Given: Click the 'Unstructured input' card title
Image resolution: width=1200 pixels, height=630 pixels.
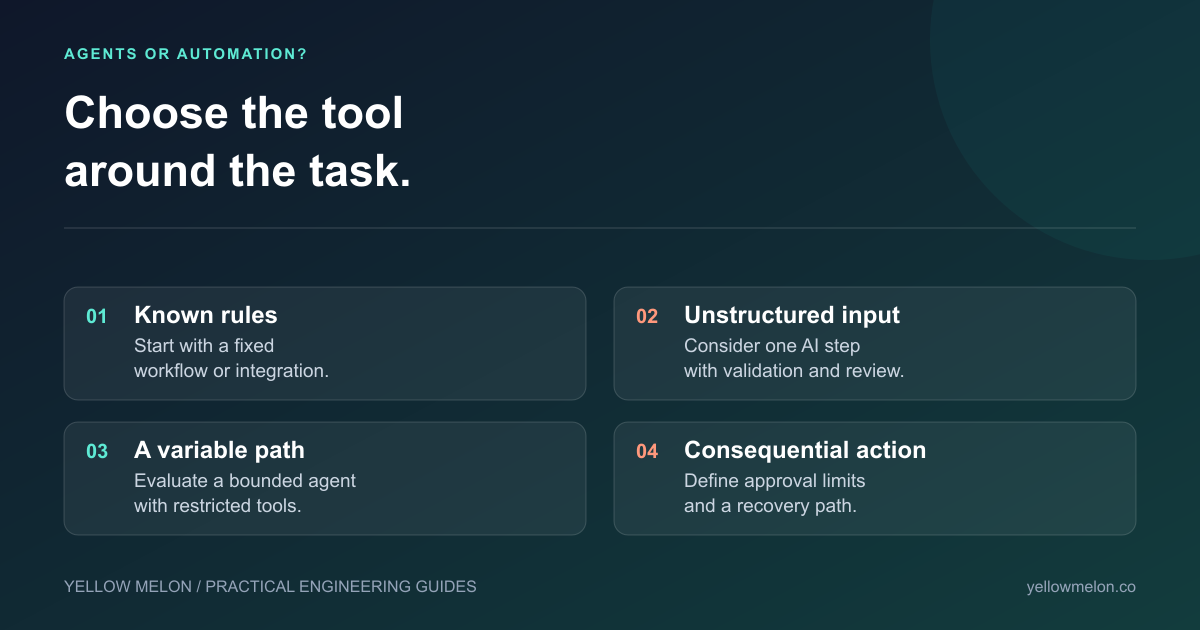Looking at the screenshot, I should coord(792,315).
